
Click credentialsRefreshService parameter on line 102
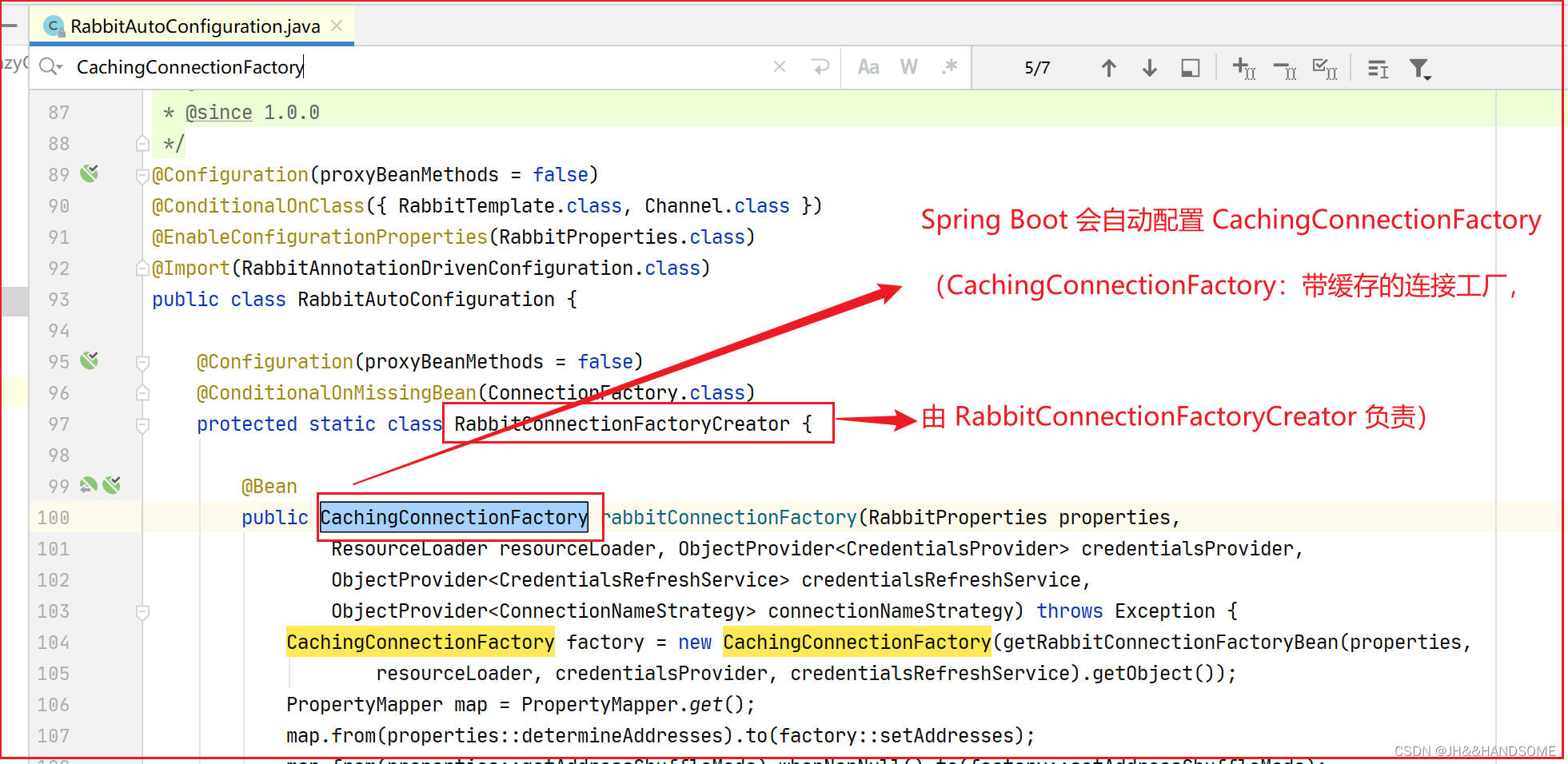pyautogui.click(x=941, y=580)
